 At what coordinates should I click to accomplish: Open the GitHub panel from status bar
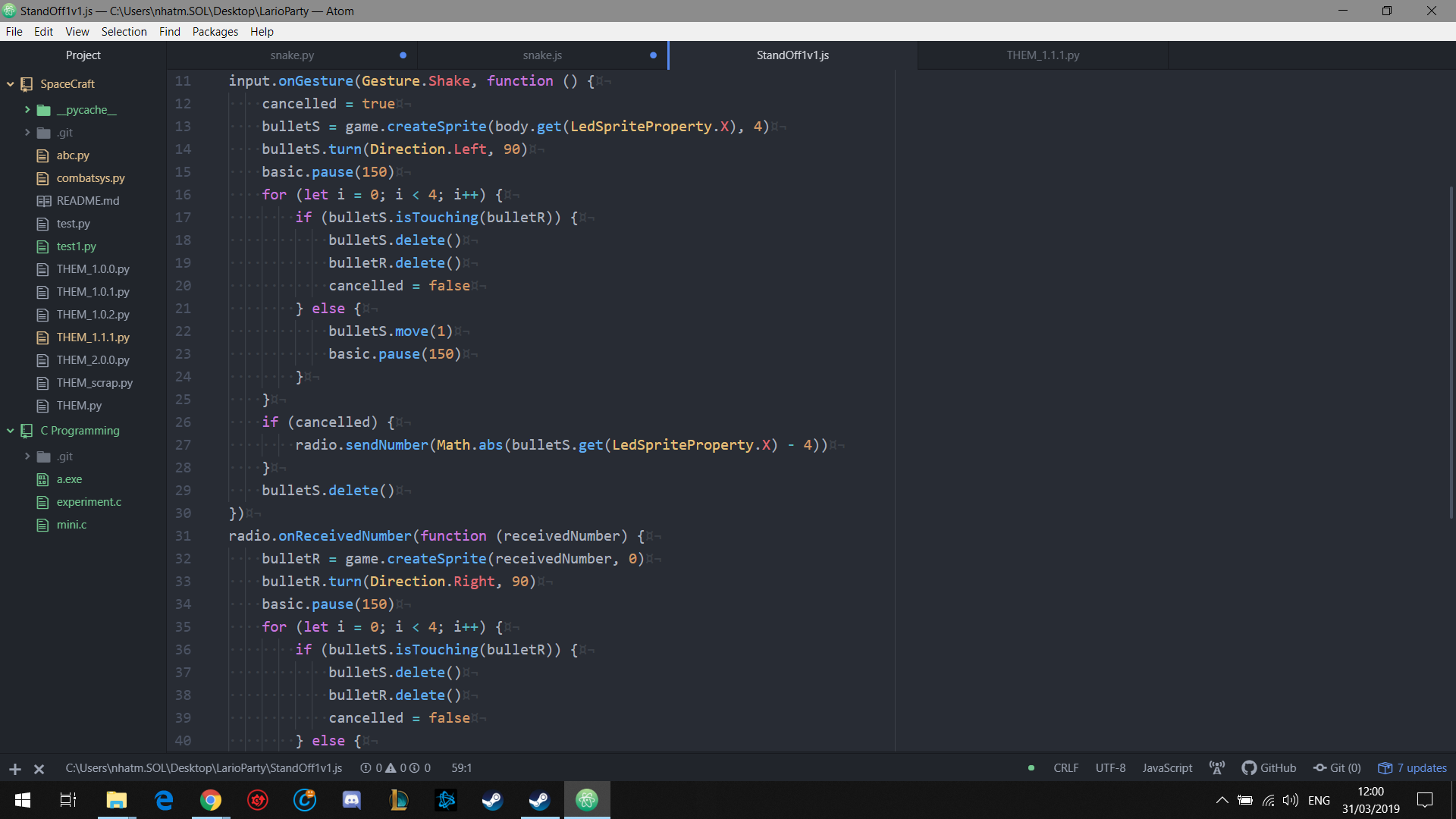point(1269,768)
